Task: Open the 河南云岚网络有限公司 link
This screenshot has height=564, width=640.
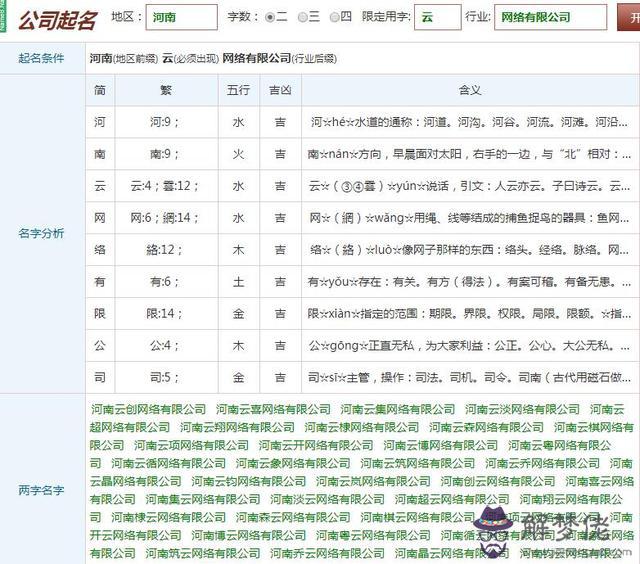Action: (373, 481)
